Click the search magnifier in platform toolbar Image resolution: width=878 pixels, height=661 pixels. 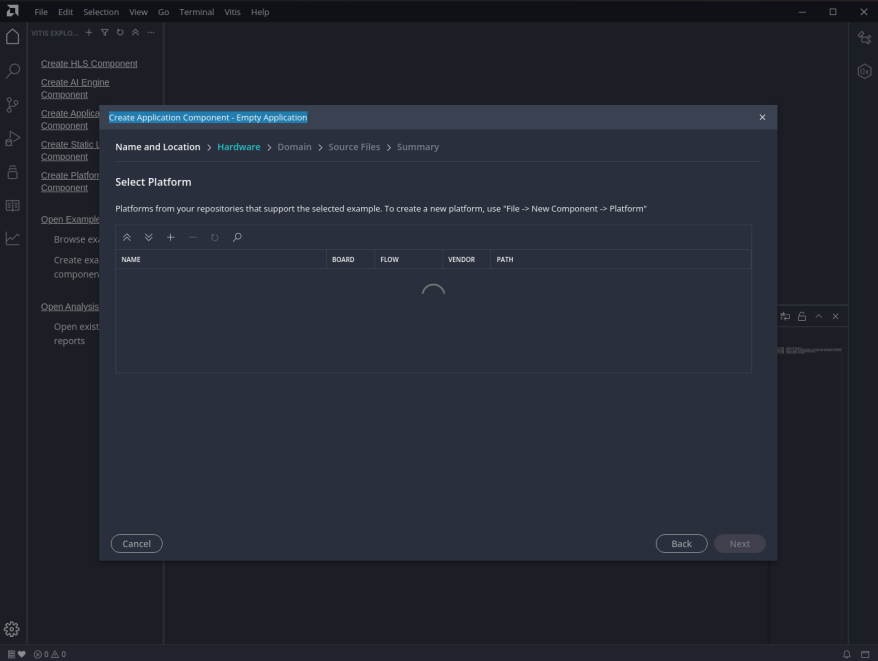pyautogui.click(x=237, y=238)
